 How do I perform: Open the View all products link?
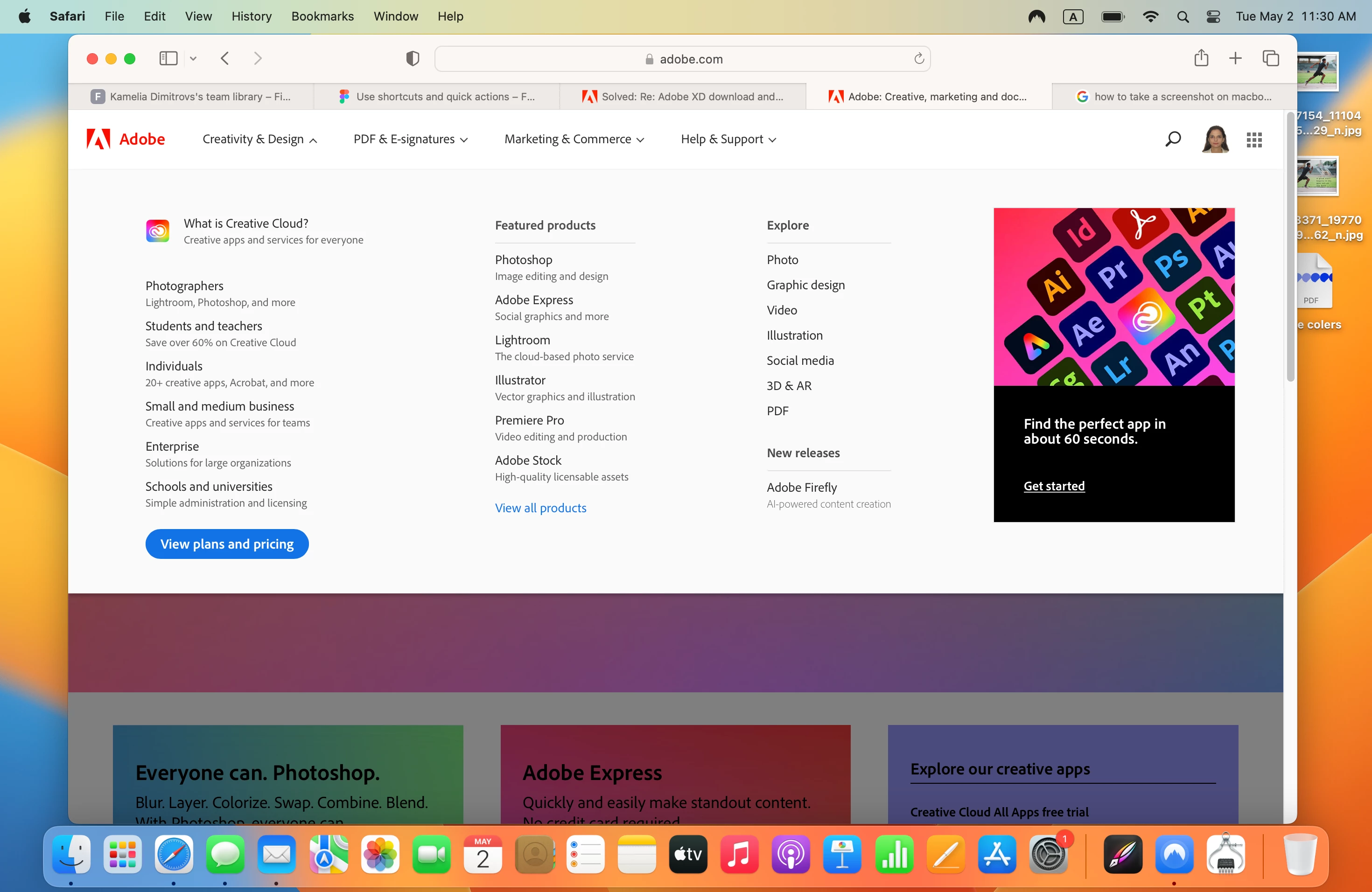pyautogui.click(x=540, y=508)
